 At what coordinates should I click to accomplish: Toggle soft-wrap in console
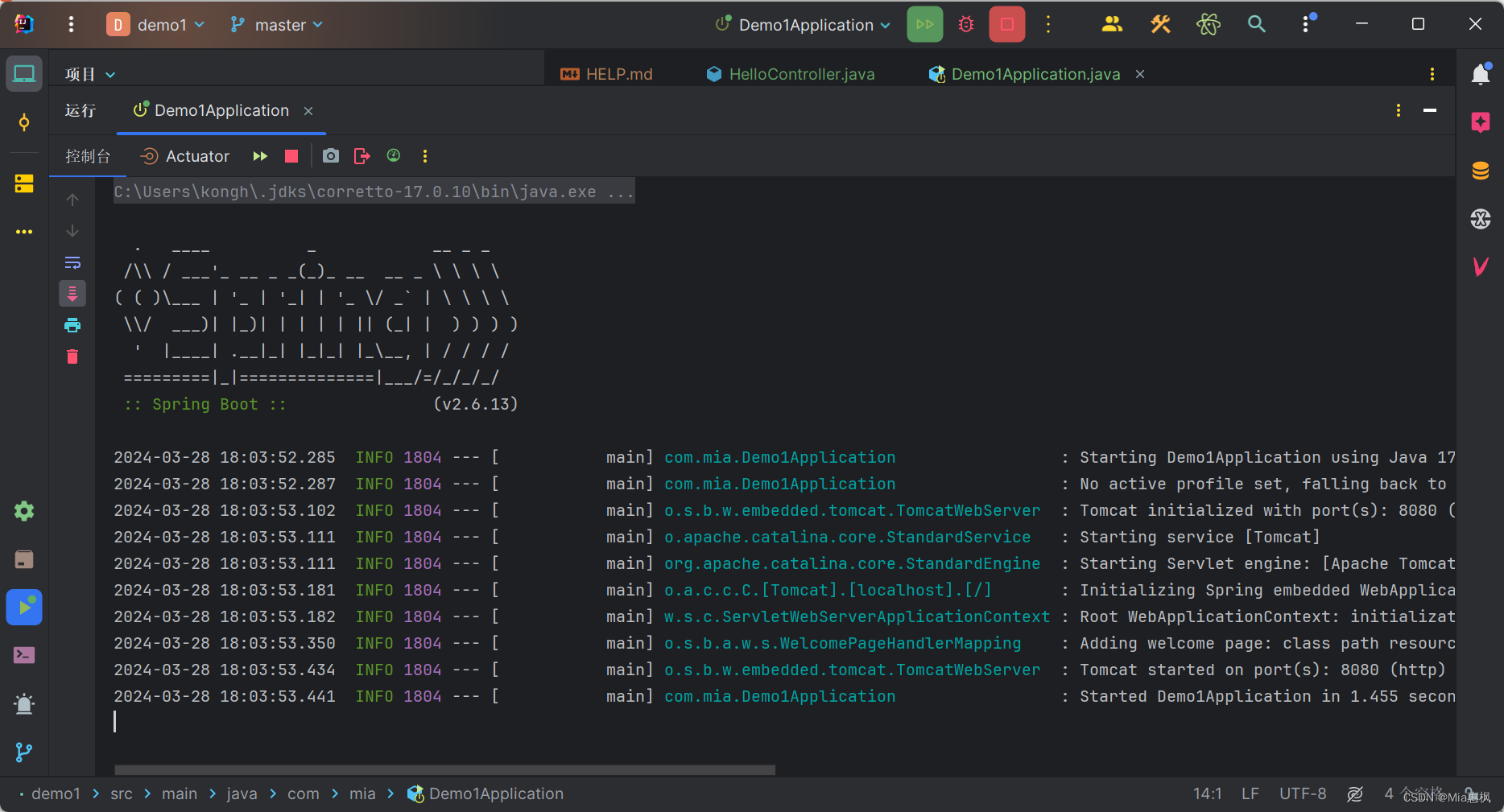72,262
